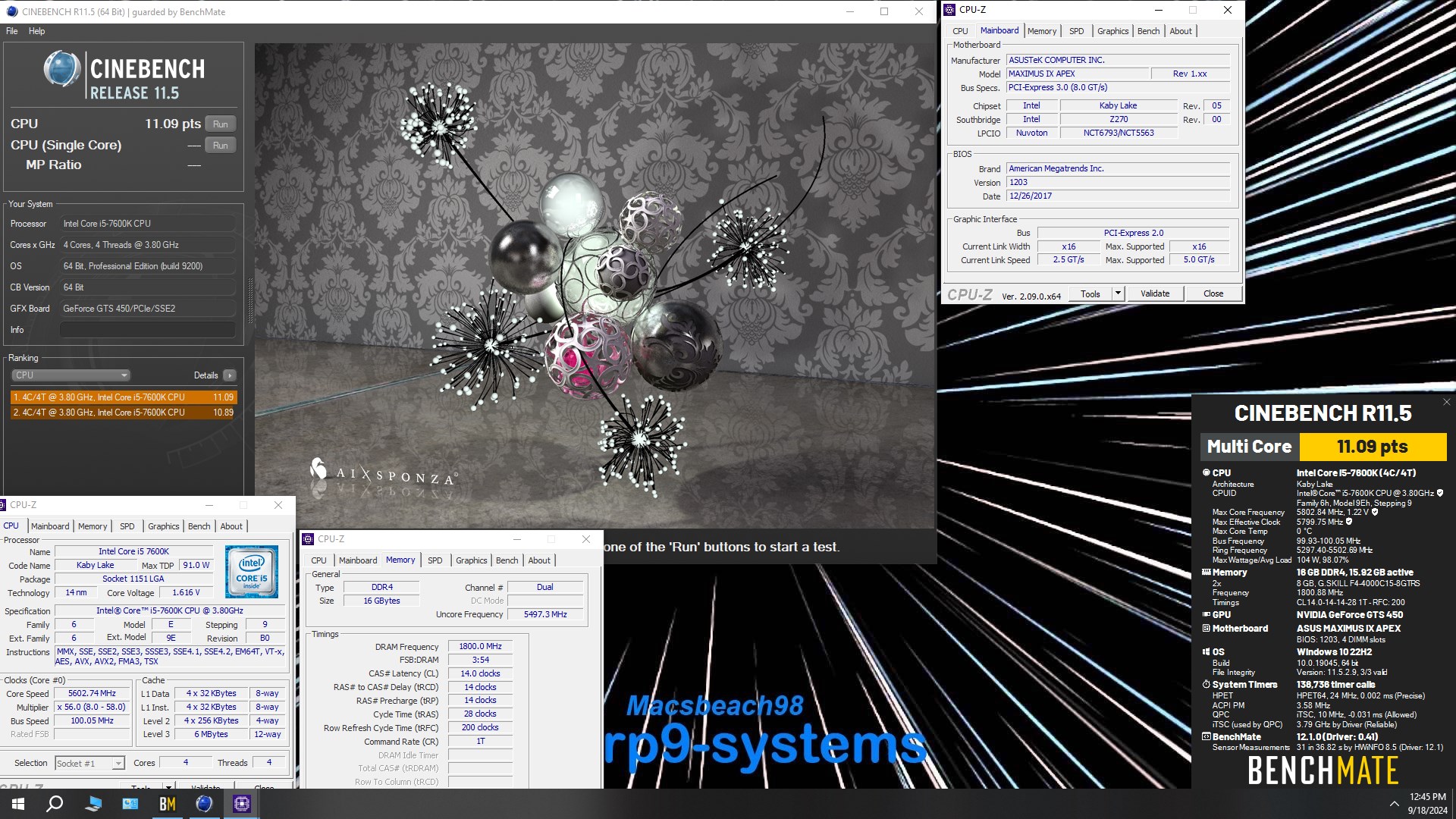Open the Windows Start menu
The height and width of the screenshot is (819, 1456).
coord(18,804)
